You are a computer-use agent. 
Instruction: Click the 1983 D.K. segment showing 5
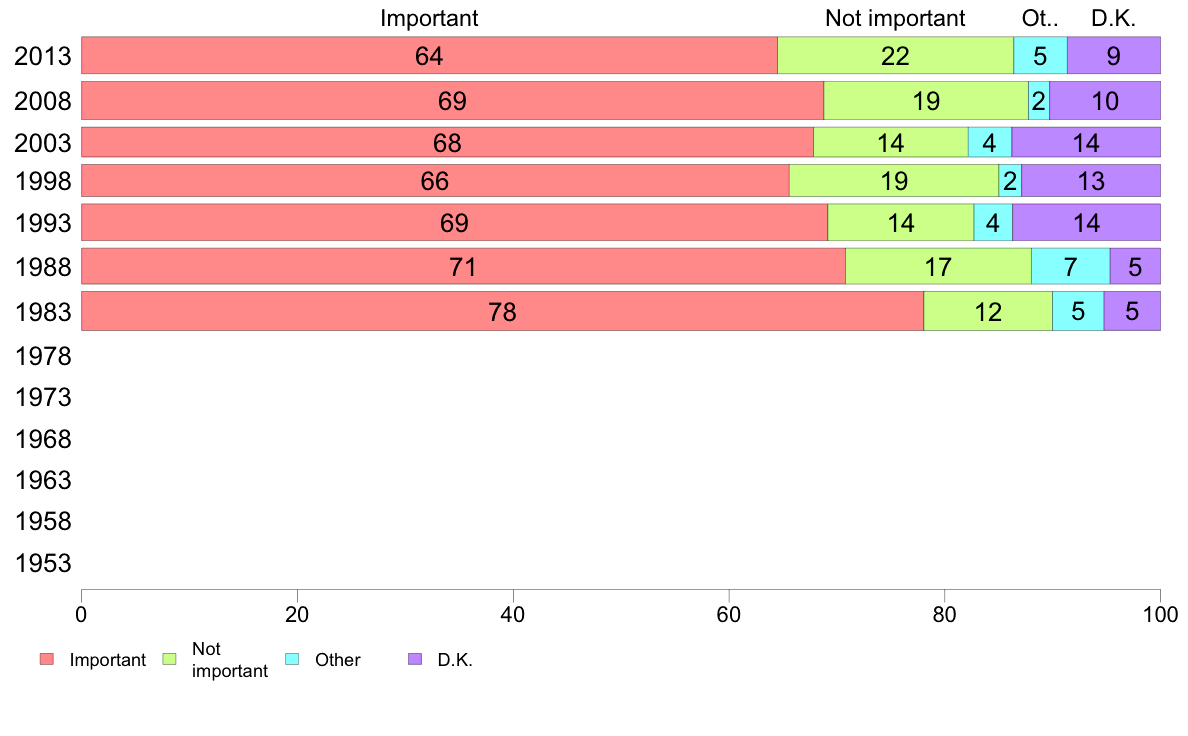pyautogui.click(x=1132, y=312)
